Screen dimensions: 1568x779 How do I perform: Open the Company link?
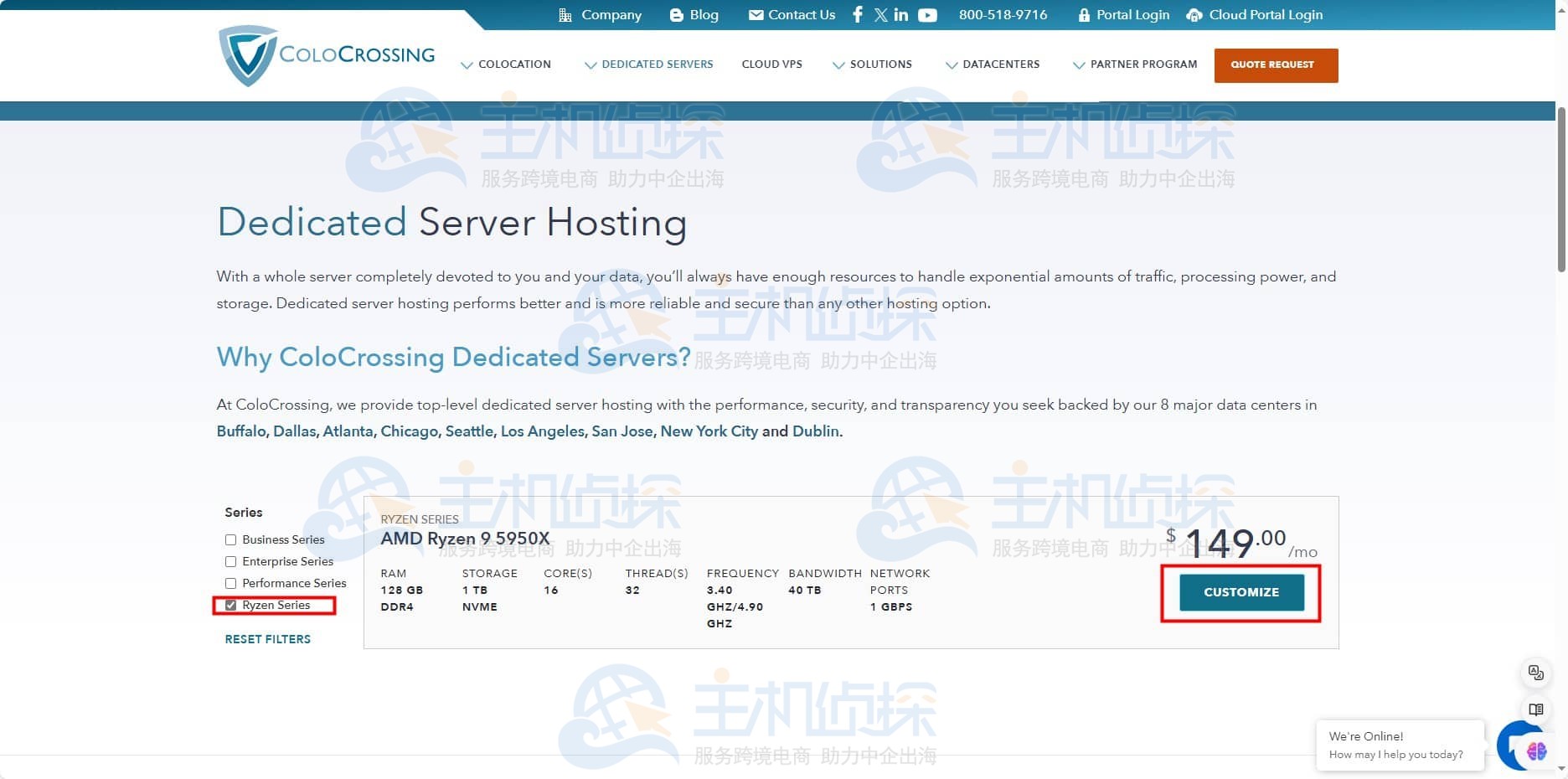600,14
